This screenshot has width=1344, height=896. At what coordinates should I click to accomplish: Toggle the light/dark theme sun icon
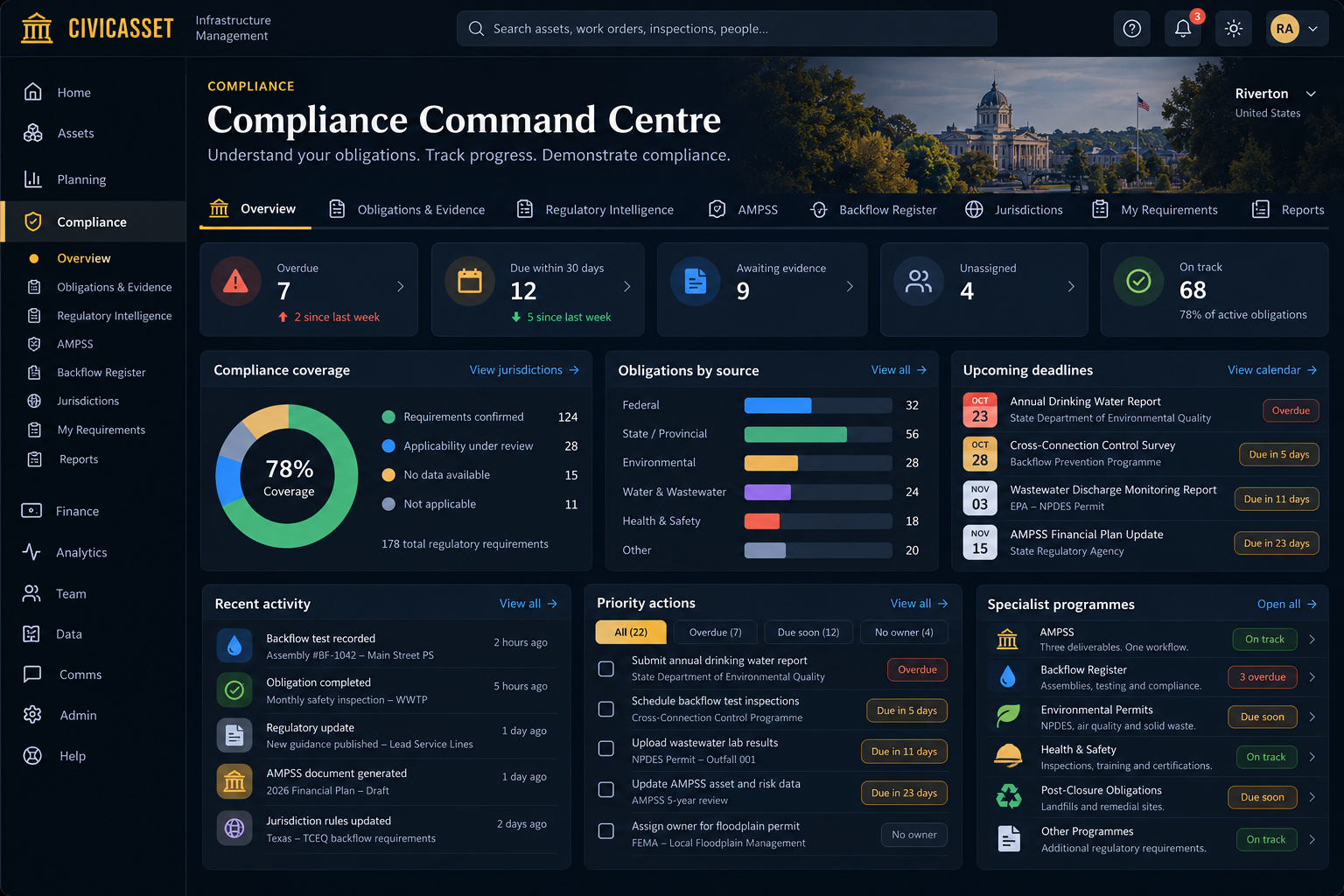coord(1234,29)
